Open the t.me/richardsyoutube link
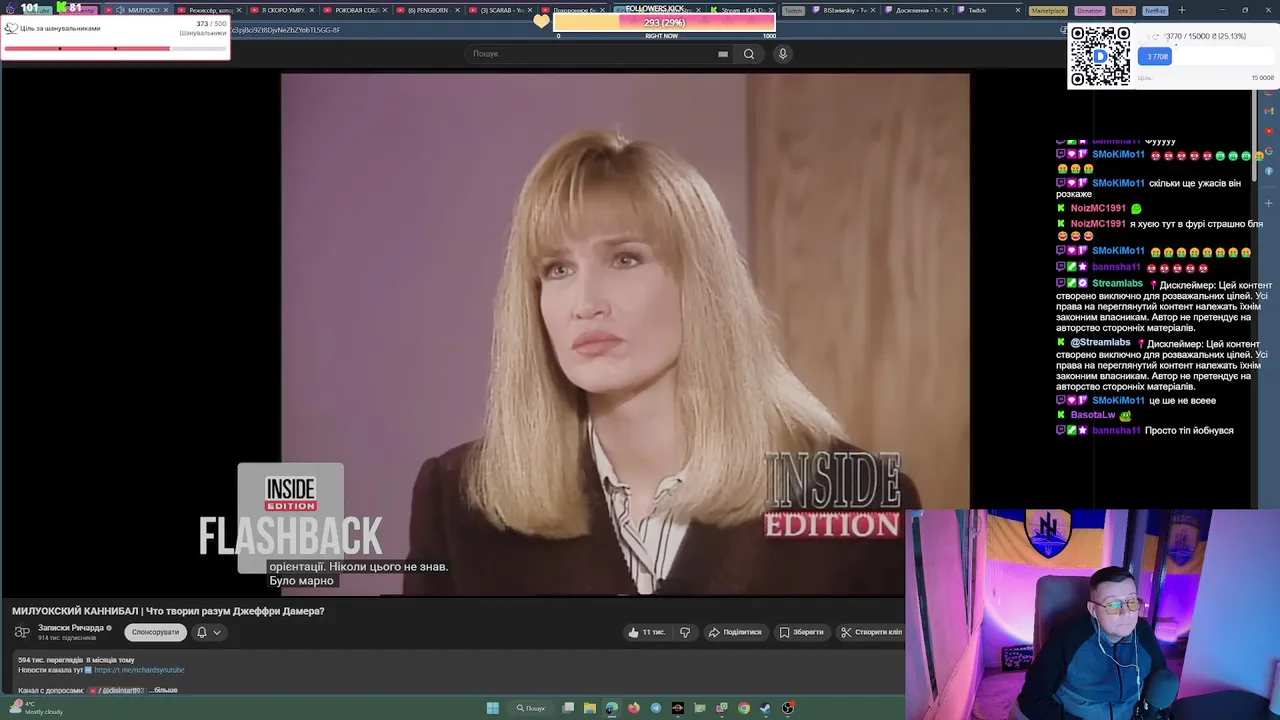 (x=139, y=670)
